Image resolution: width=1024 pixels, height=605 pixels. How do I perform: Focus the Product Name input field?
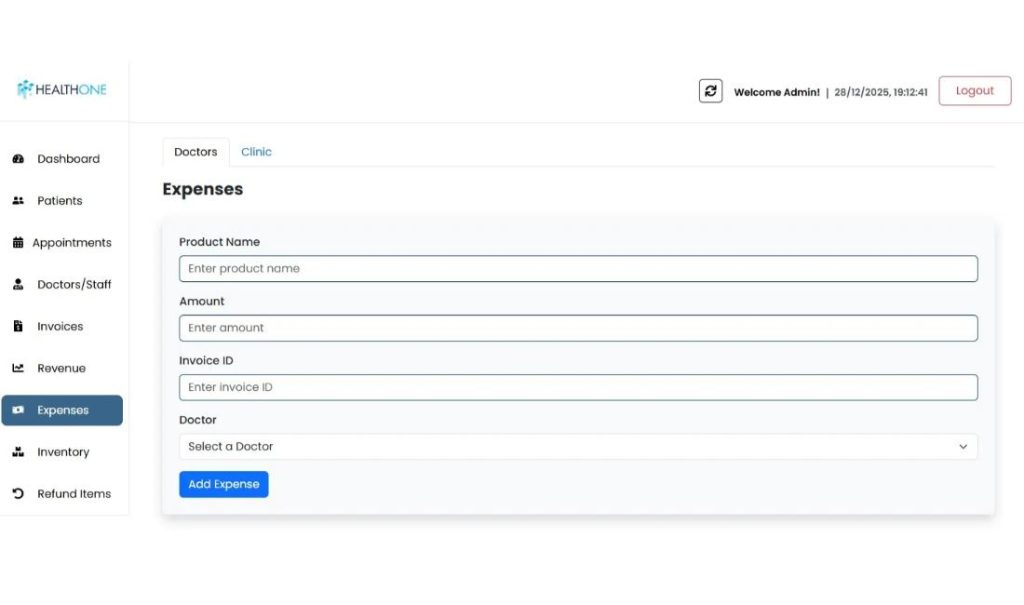click(577, 269)
